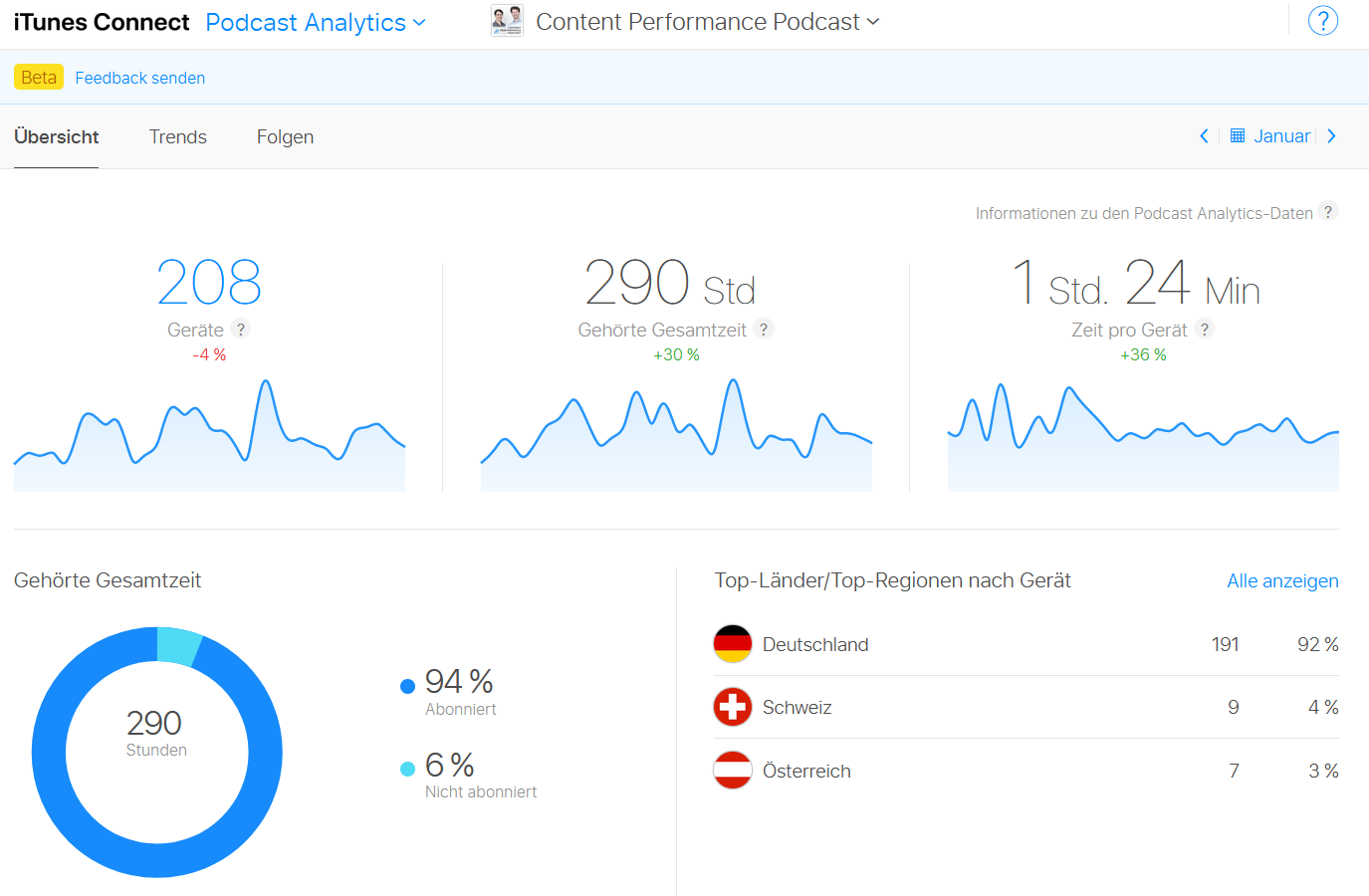Click the +30 % change value

click(676, 354)
